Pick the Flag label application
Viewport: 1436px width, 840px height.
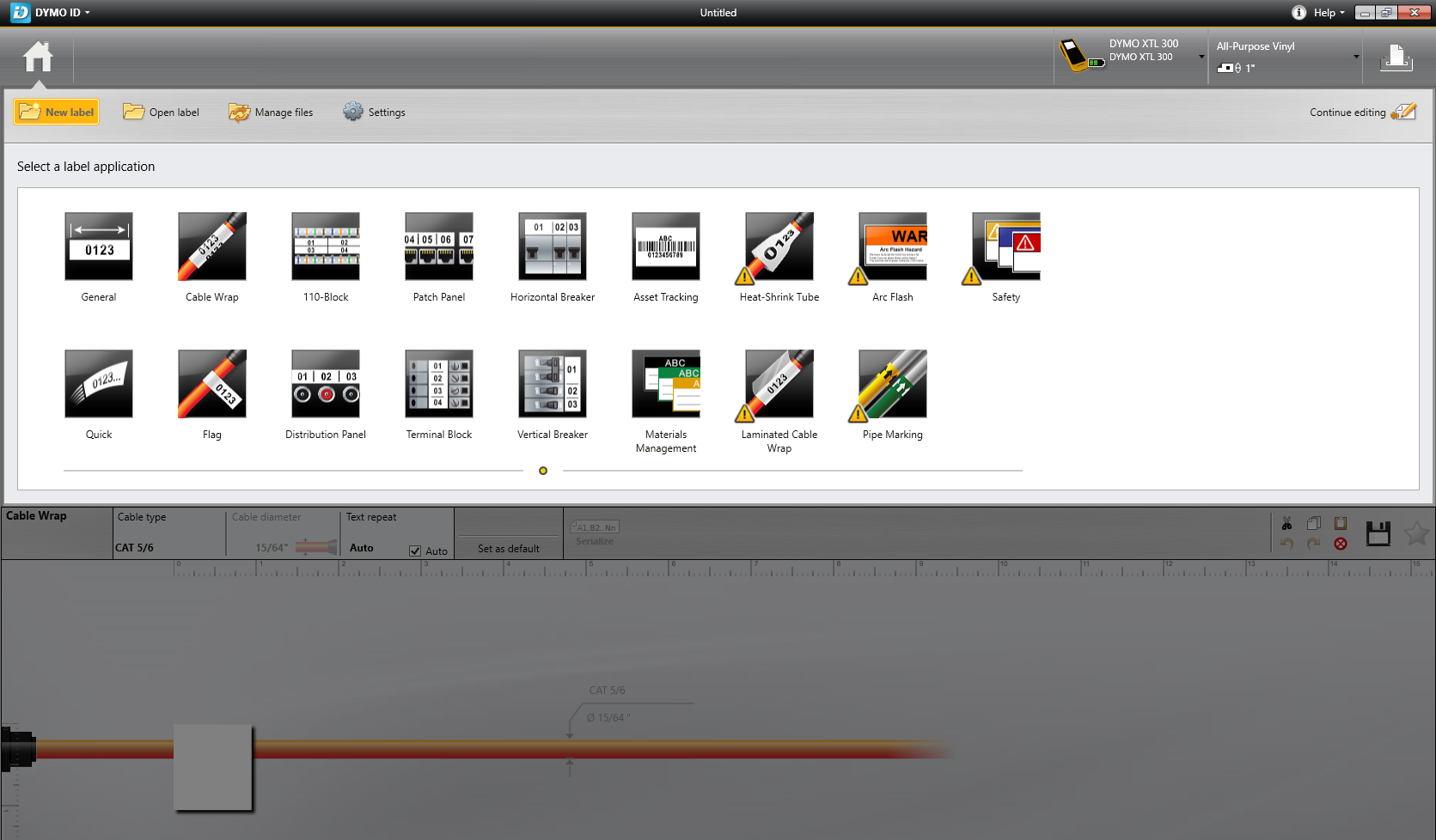point(212,384)
